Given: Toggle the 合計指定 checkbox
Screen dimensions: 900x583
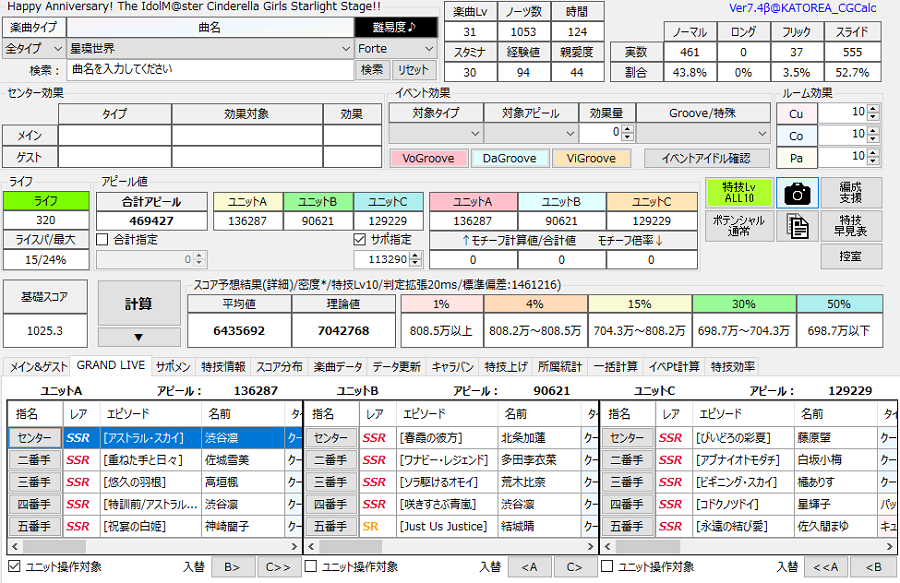Looking at the screenshot, I should 103,239.
